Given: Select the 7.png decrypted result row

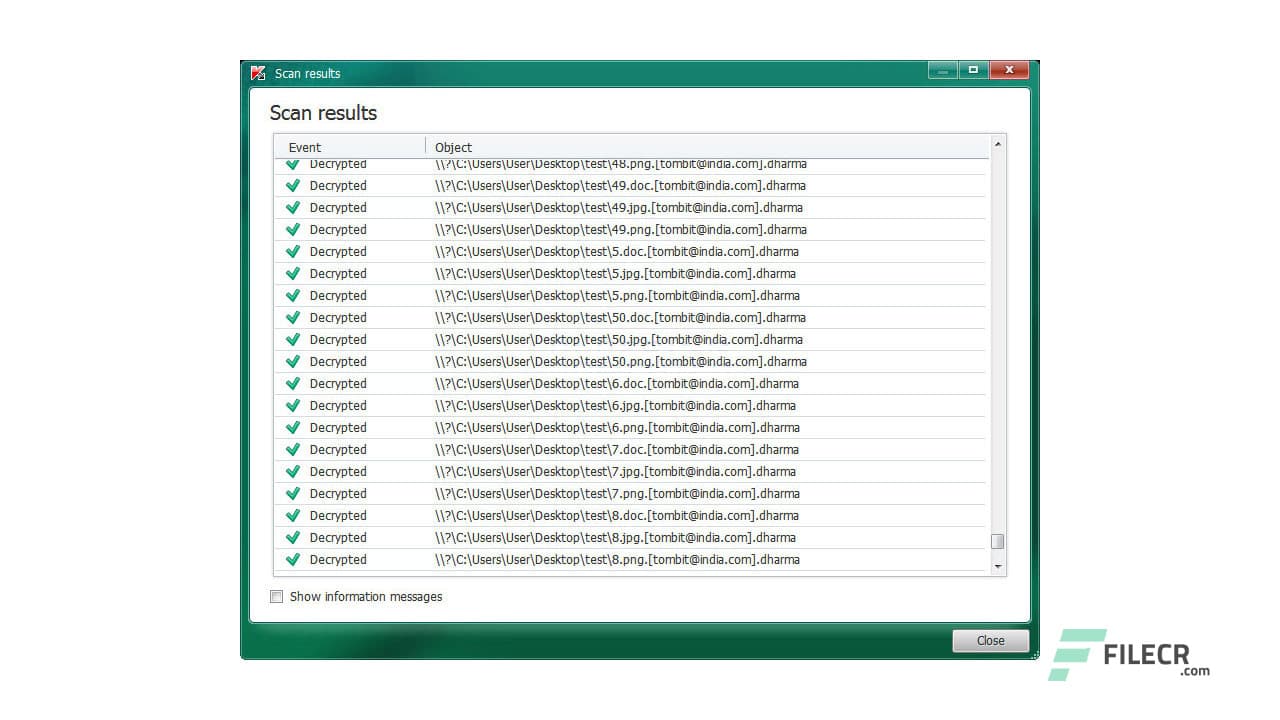Looking at the screenshot, I should coord(620,493).
